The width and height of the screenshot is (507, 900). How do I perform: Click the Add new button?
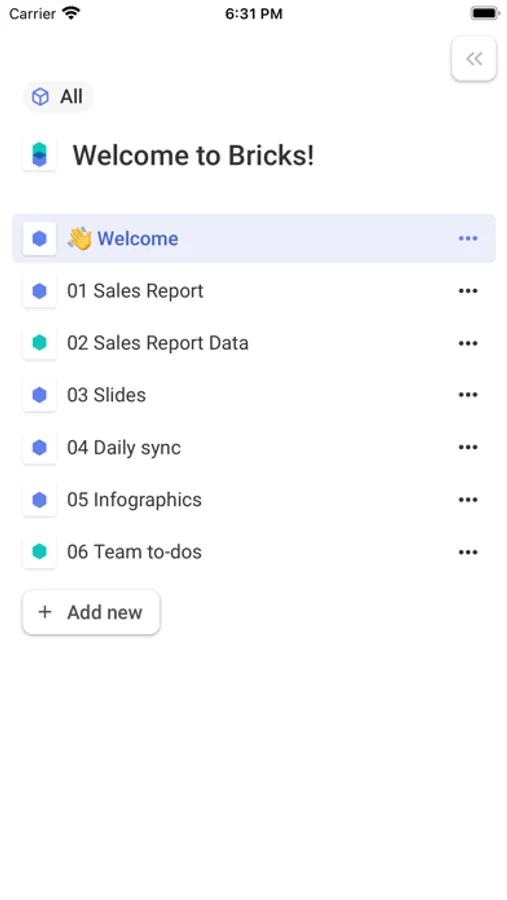coord(91,612)
